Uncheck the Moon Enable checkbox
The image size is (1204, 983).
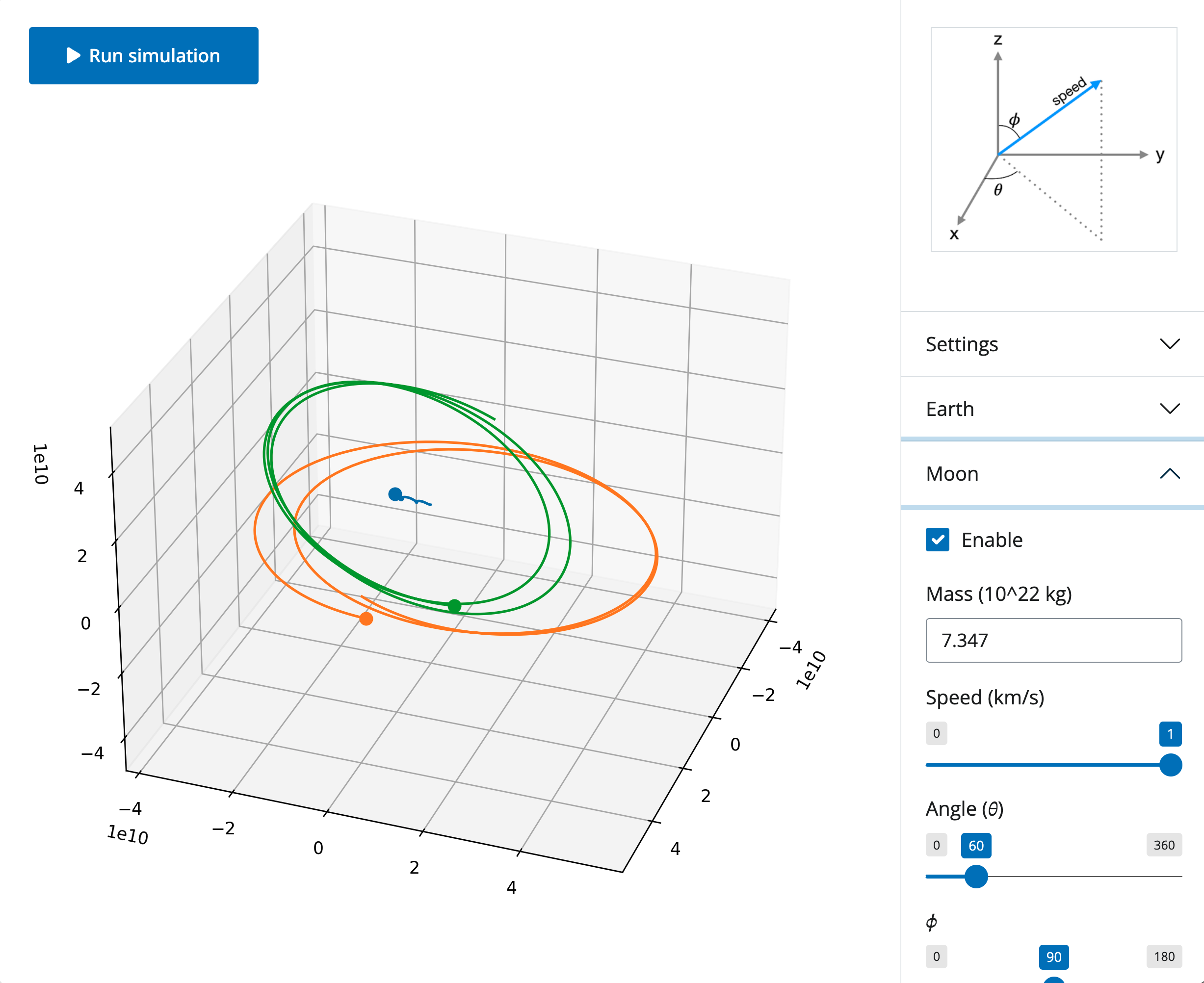click(937, 540)
